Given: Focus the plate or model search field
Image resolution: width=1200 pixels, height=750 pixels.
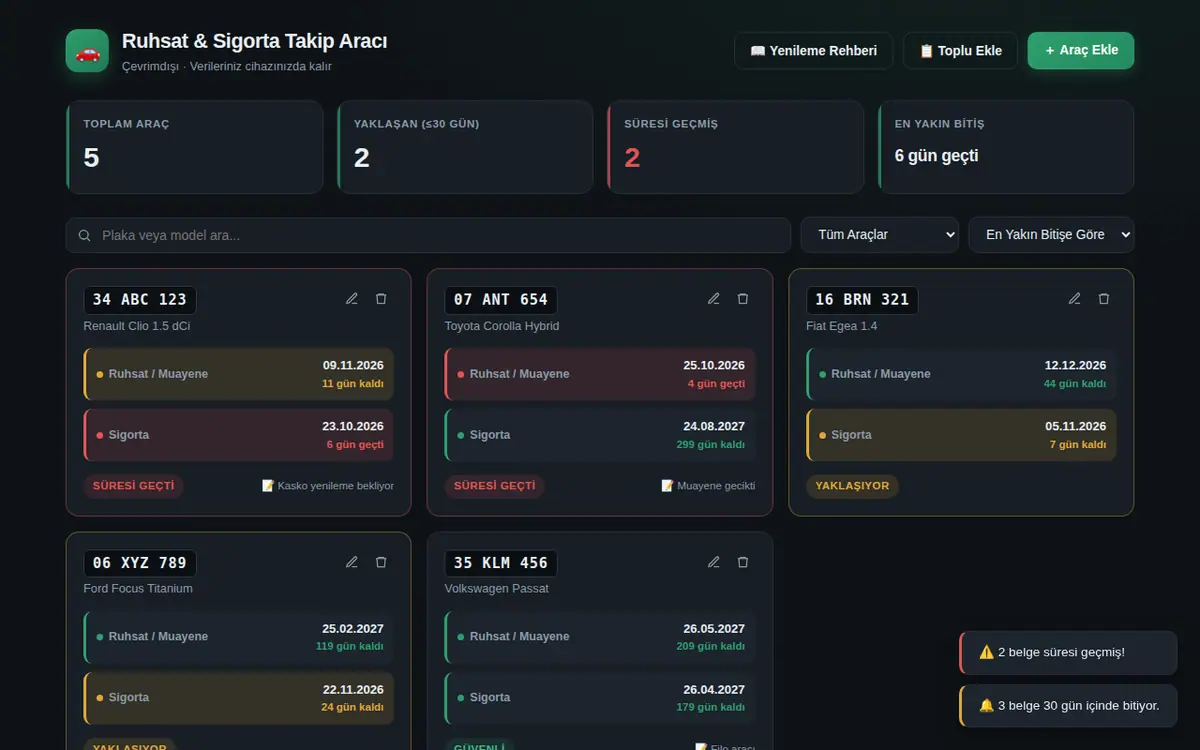Looking at the screenshot, I should pos(428,236).
